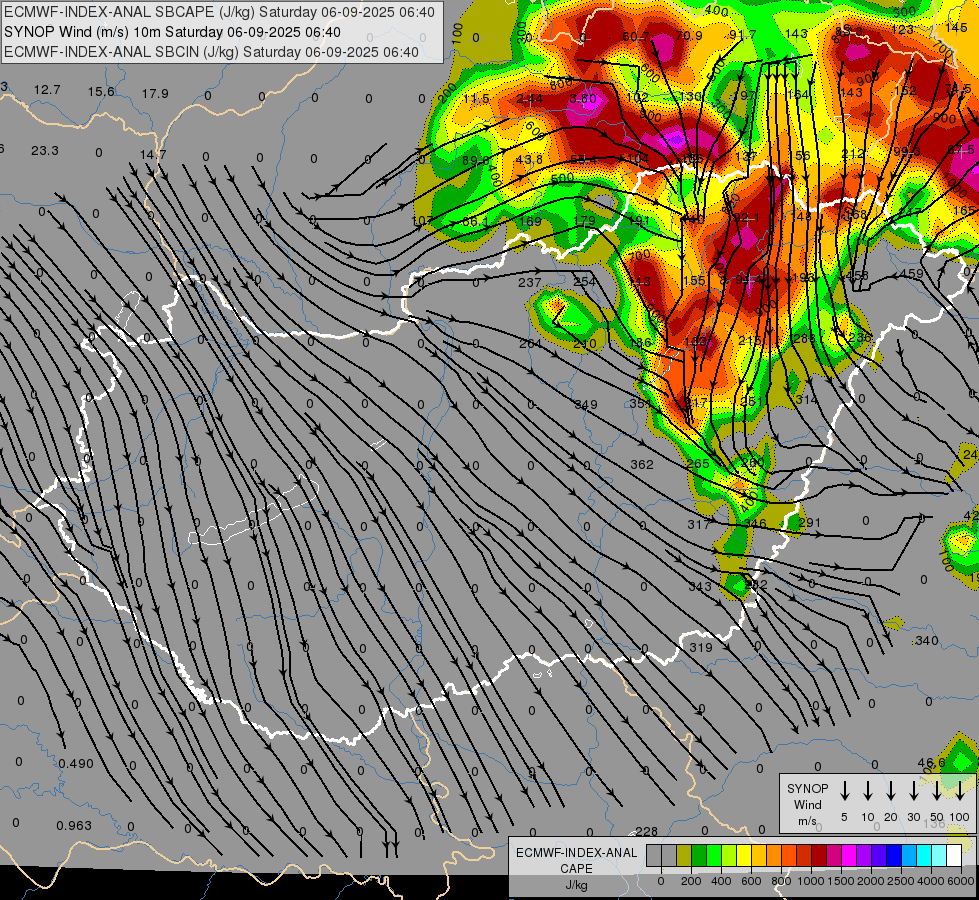Click the 20 m/s wind arrow in legend
The height and width of the screenshot is (900, 979).
click(x=890, y=790)
